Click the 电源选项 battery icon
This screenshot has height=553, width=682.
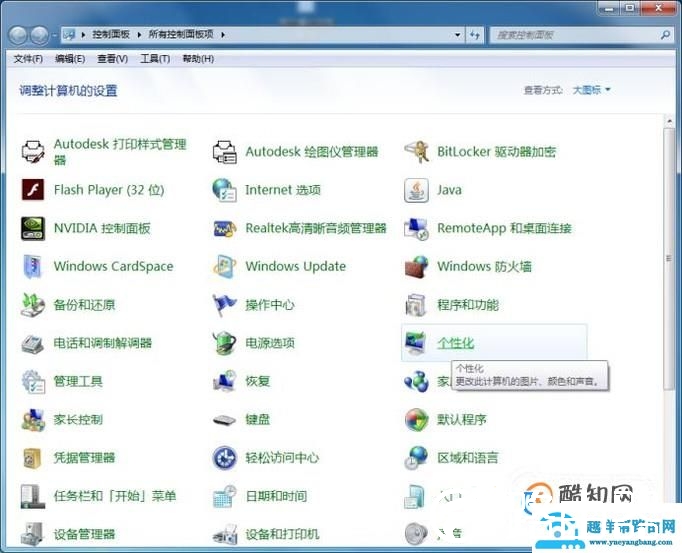pyautogui.click(x=225, y=343)
